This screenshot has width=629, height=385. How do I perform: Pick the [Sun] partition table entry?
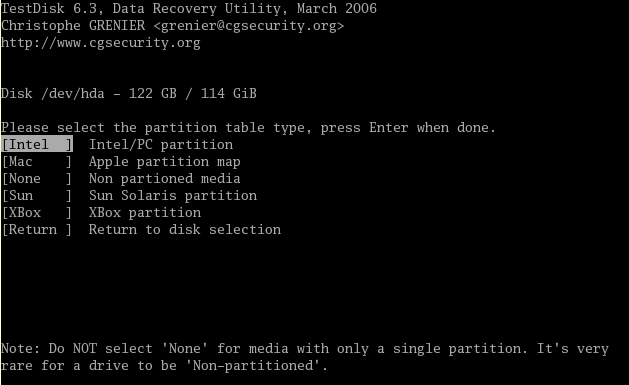(x=37, y=196)
